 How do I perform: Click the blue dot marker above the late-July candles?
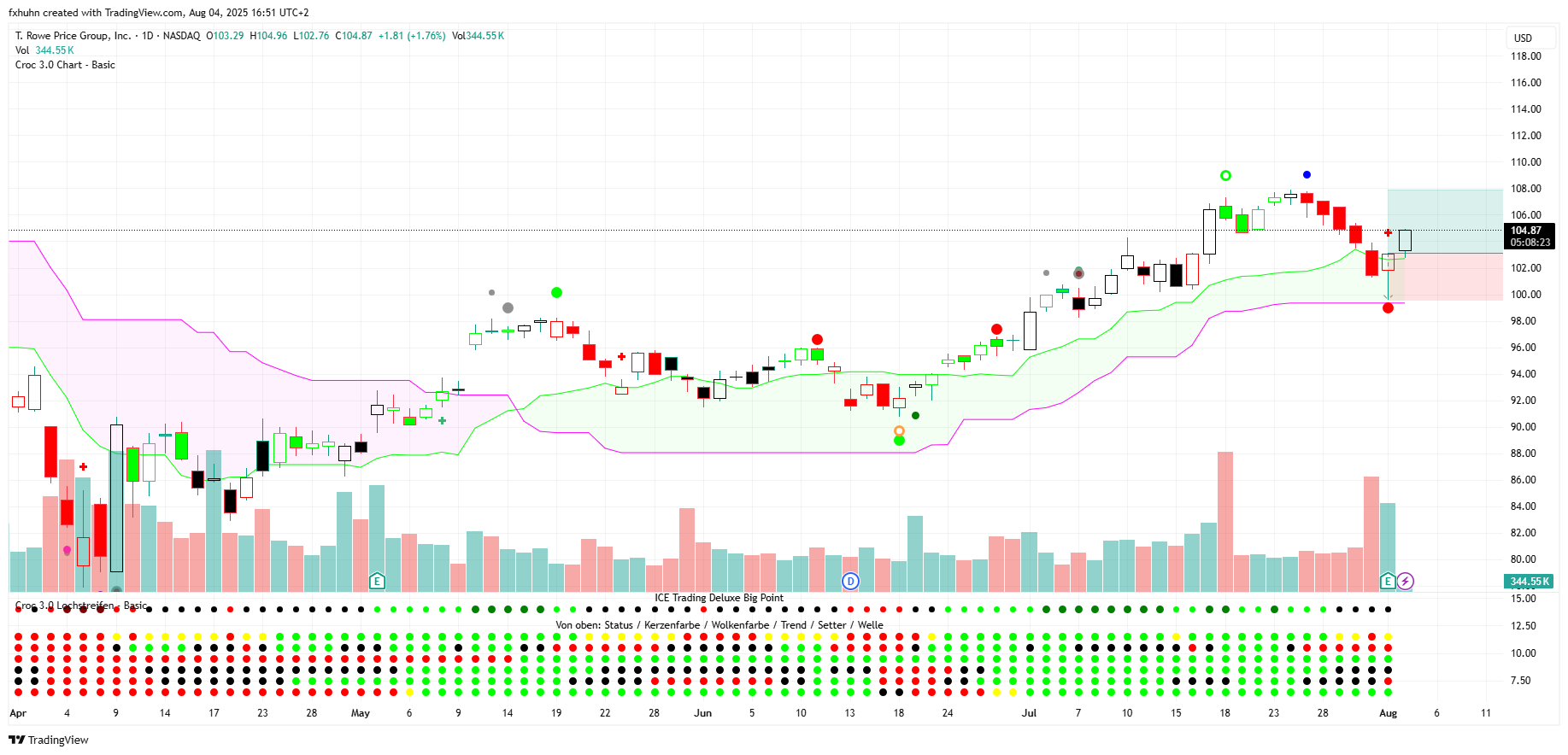[1307, 175]
